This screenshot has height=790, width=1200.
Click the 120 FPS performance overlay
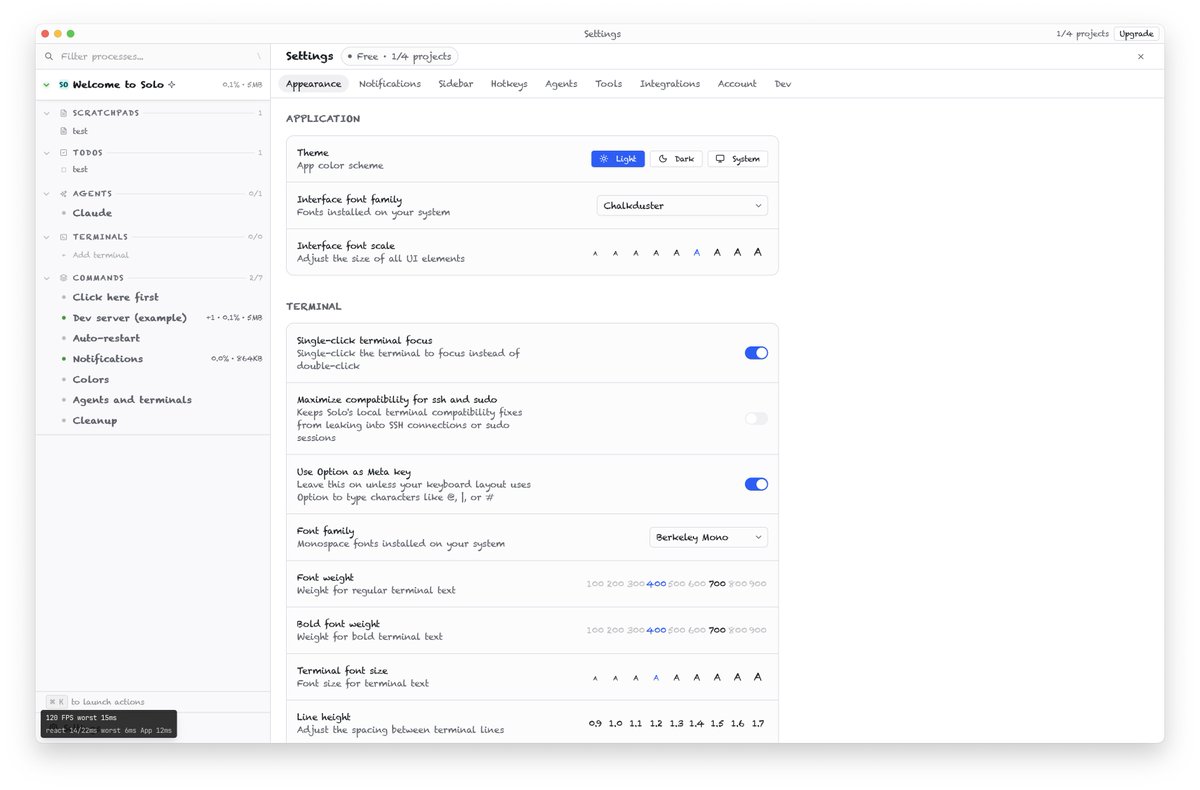(109, 724)
